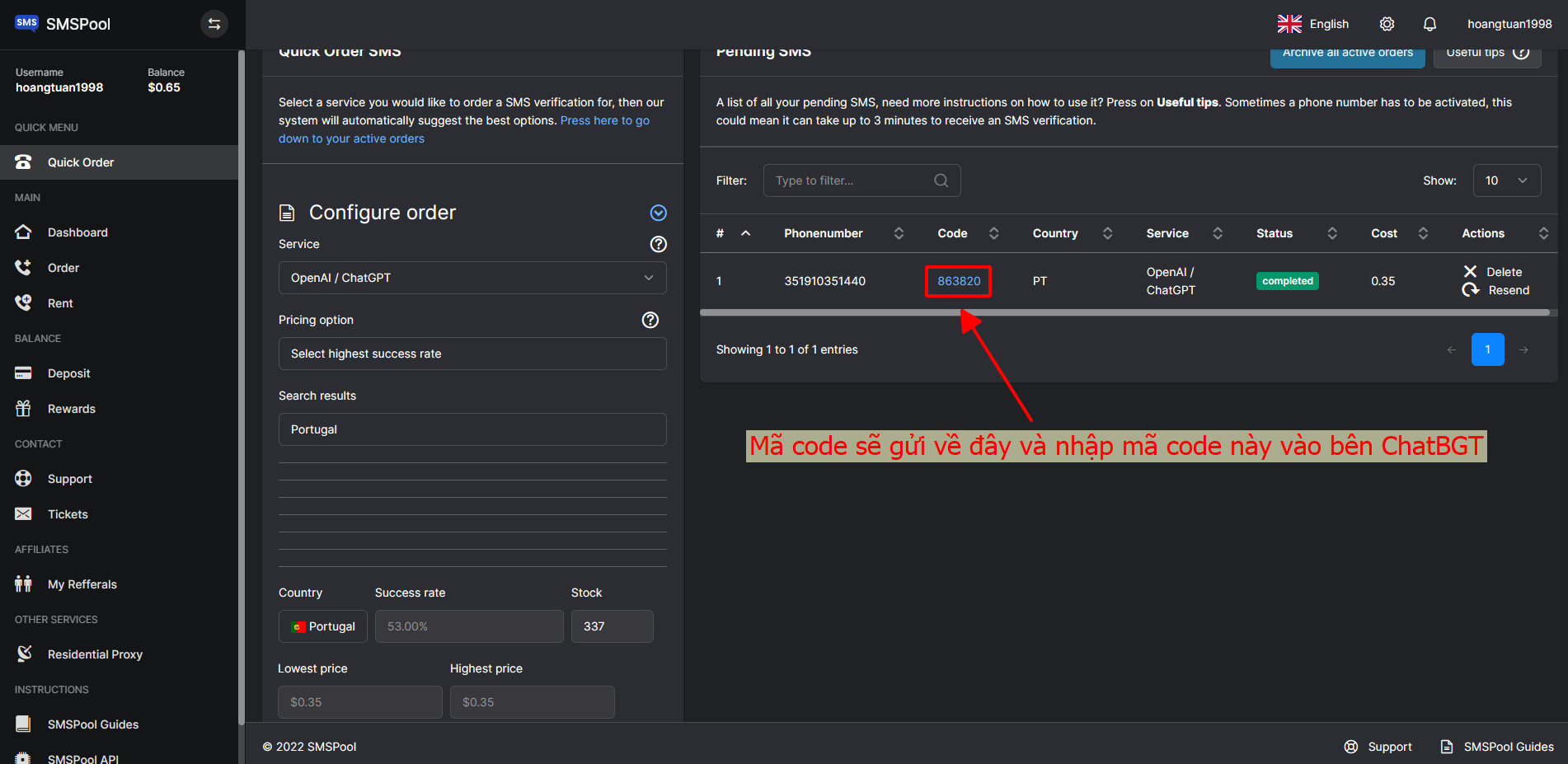1568x764 pixels.
Task: Click the Delete order X icon
Action: tap(1470, 271)
